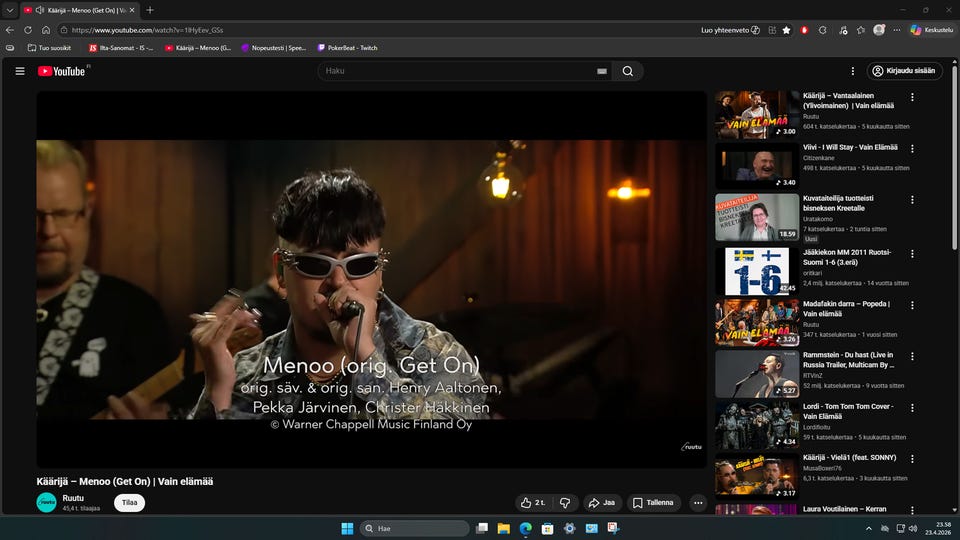Save video with Tallenna button
Viewport: 960px width, 540px height.
point(653,503)
